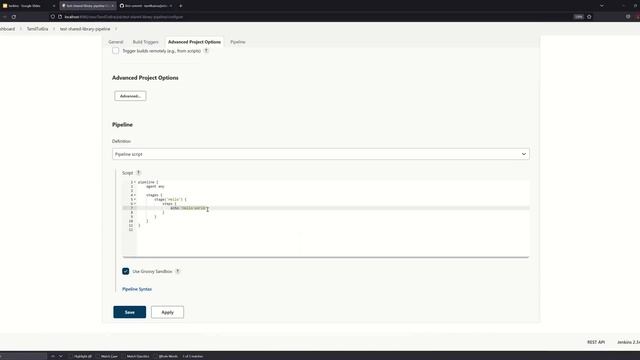Screen dimensions: 640x360
Task: Switch to General config tab
Action: 116,42
